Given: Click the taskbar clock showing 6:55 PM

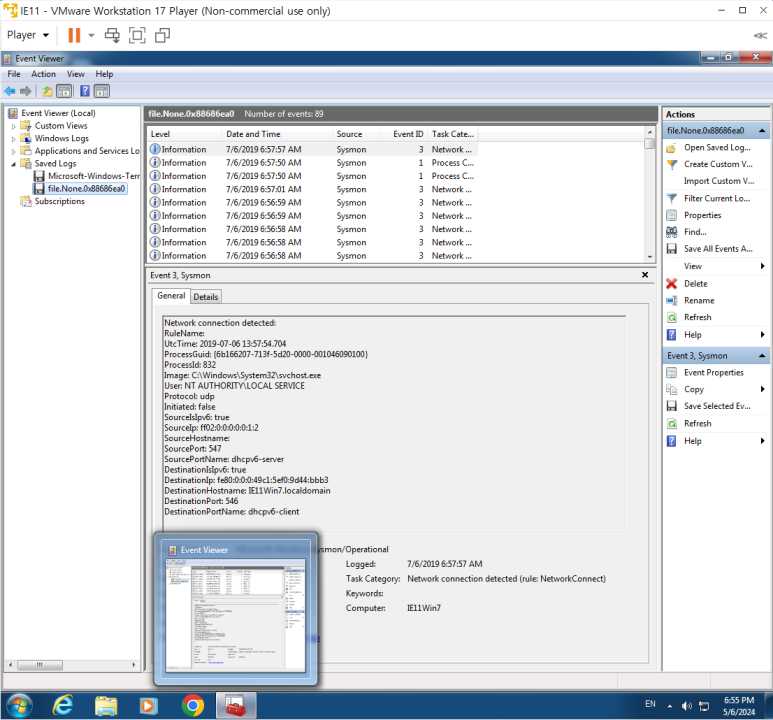Looking at the screenshot, I should 738,706.
